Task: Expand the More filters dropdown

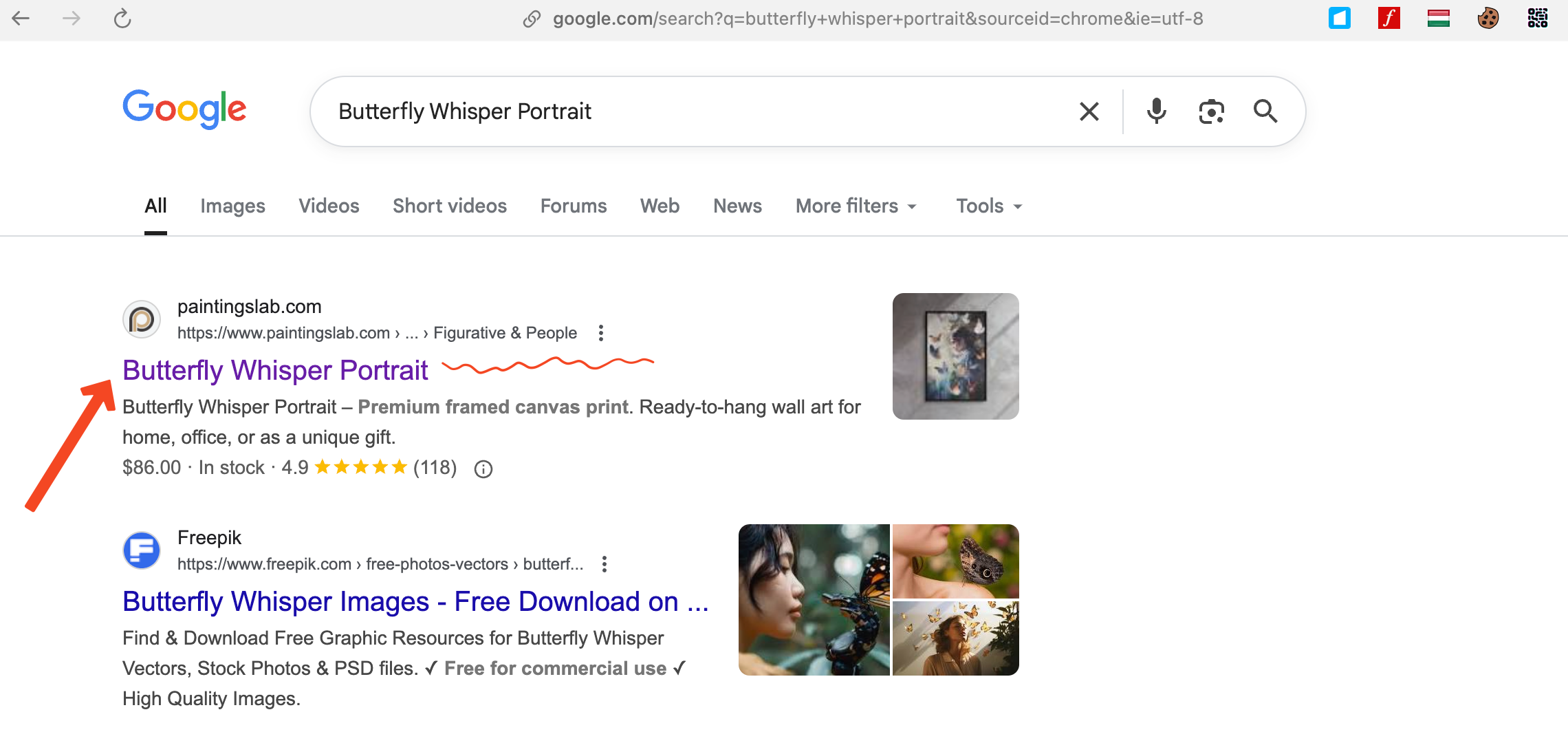Action: pyautogui.click(x=856, y=206)
